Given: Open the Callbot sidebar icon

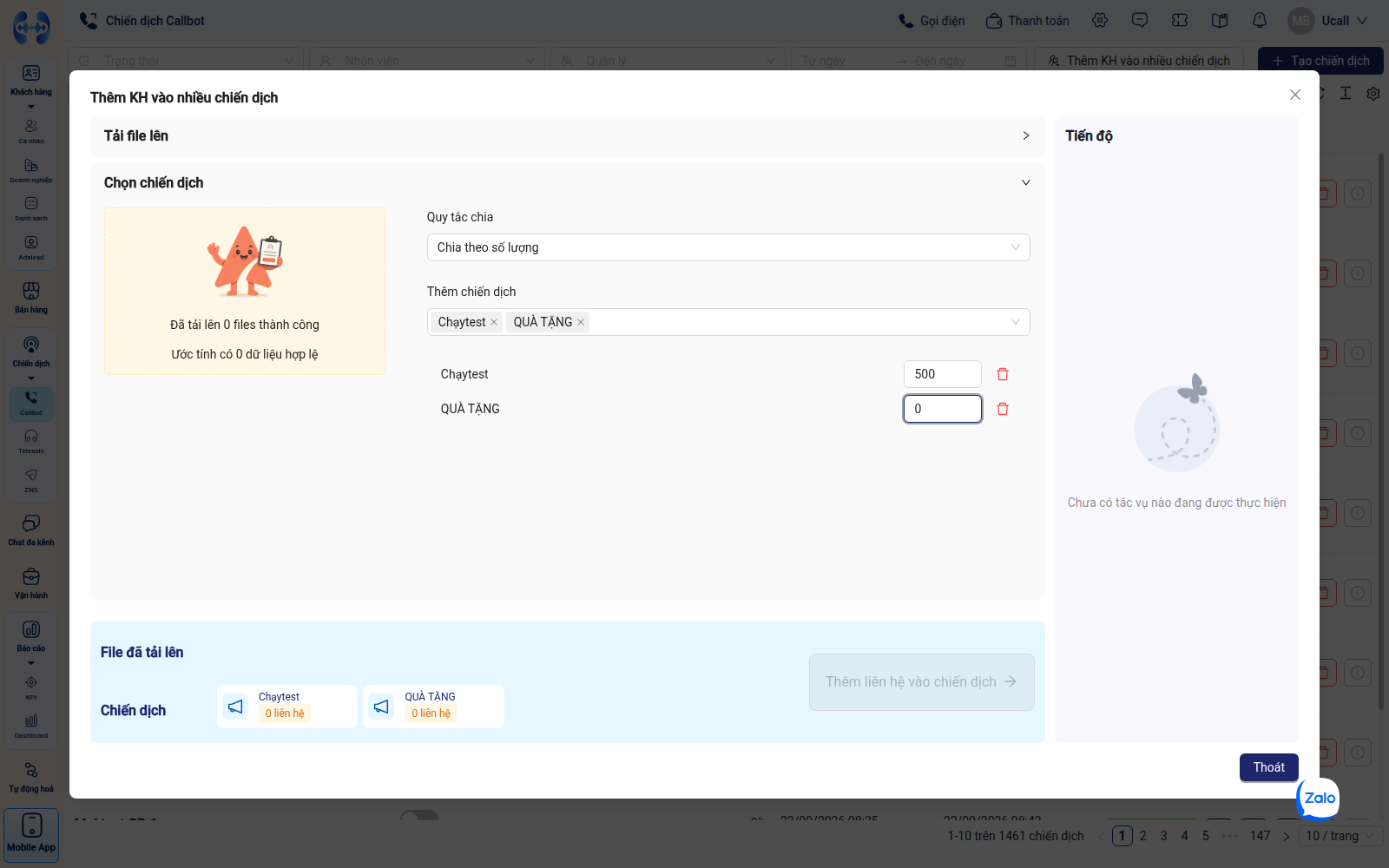Looking at the screenshot, I should pyautogui.click(x=31, y=403).
